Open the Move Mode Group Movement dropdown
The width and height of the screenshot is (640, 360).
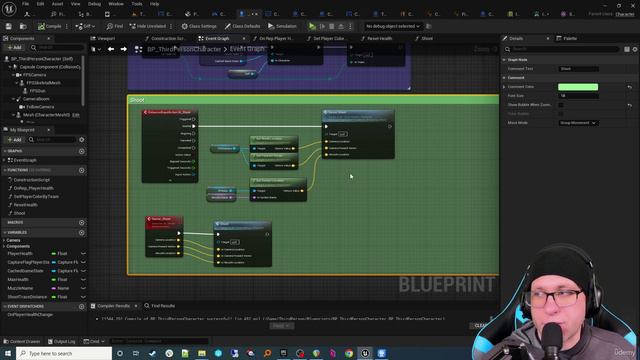[x=578, y=123]
